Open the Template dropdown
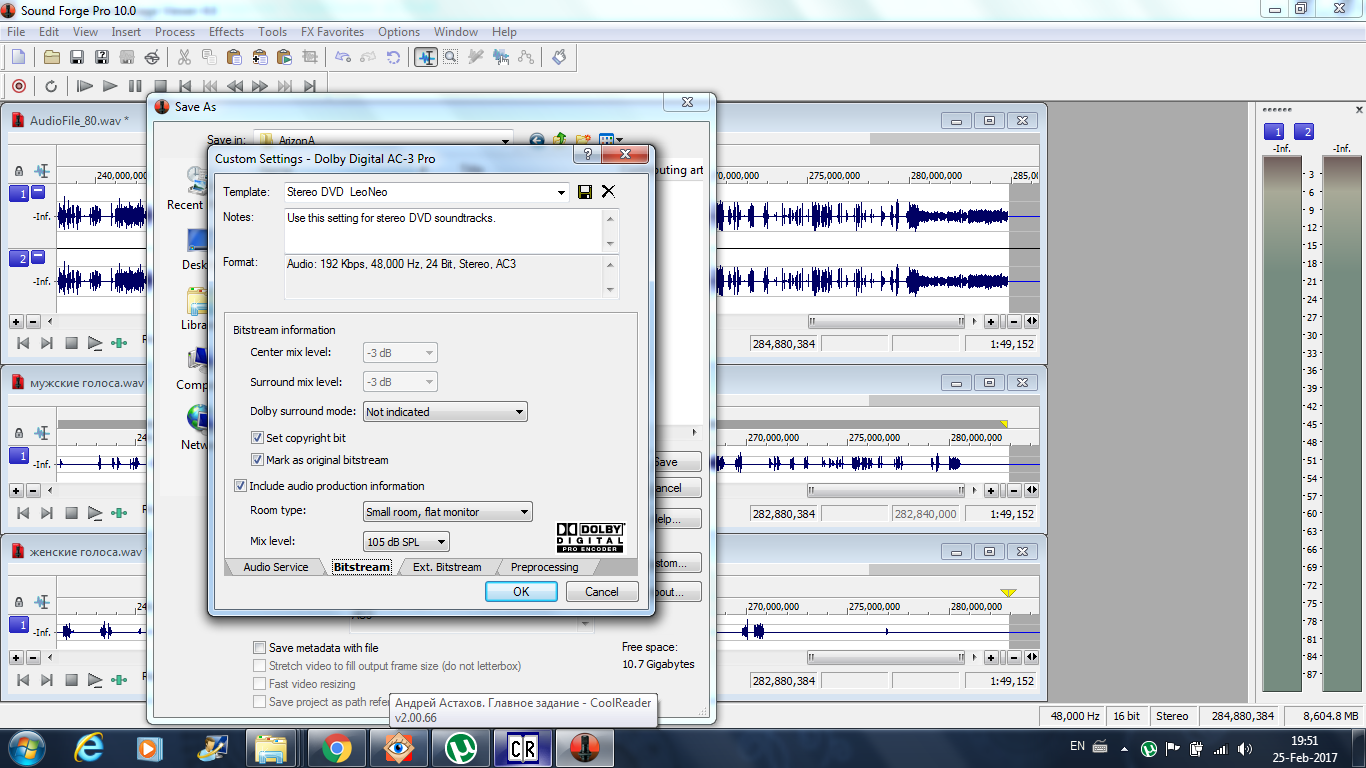 (x=561, y=192)
